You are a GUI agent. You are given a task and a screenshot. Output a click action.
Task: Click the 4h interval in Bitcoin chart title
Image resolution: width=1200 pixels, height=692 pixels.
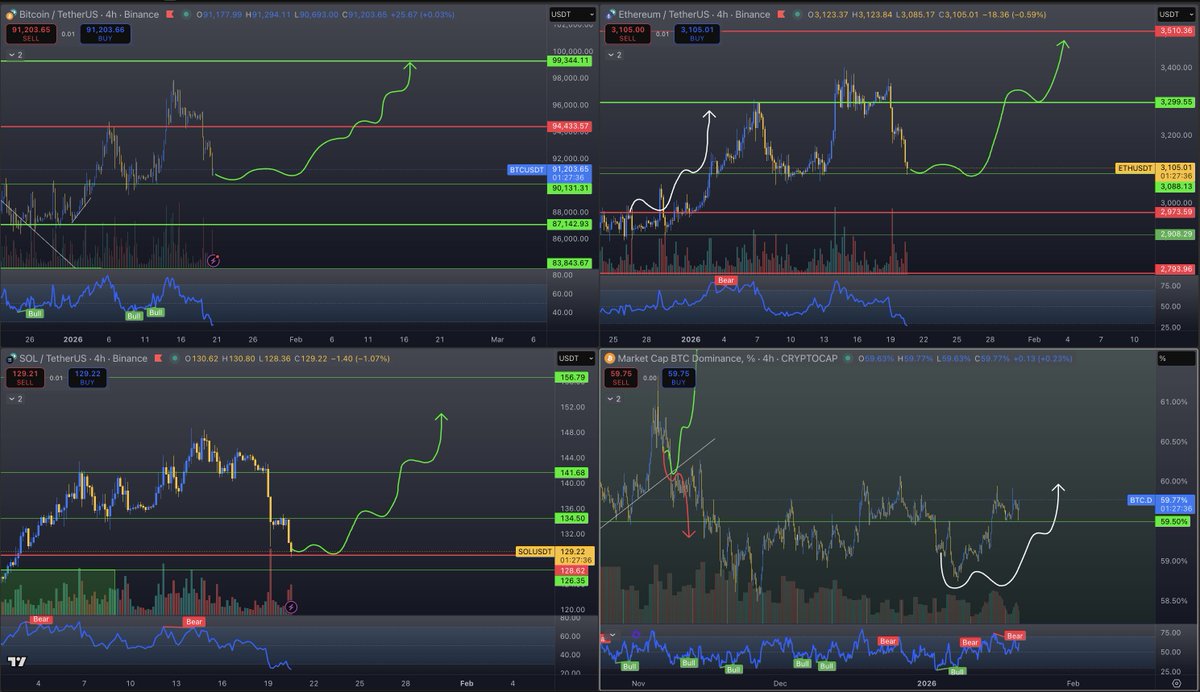click(111, 15)
